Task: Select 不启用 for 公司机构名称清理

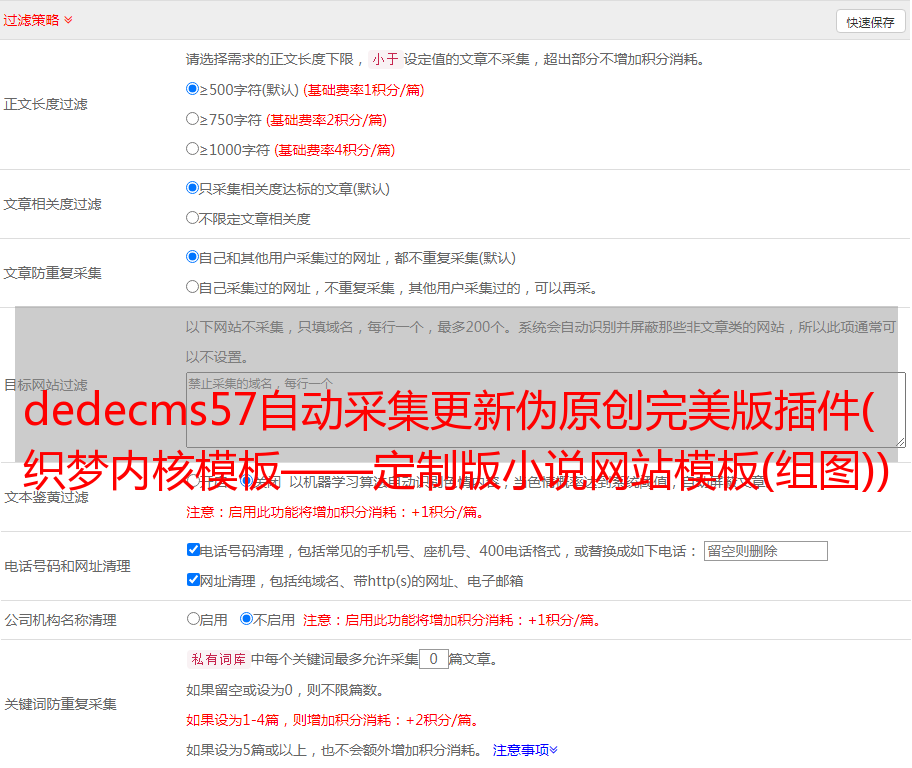Action: point(247,619)
